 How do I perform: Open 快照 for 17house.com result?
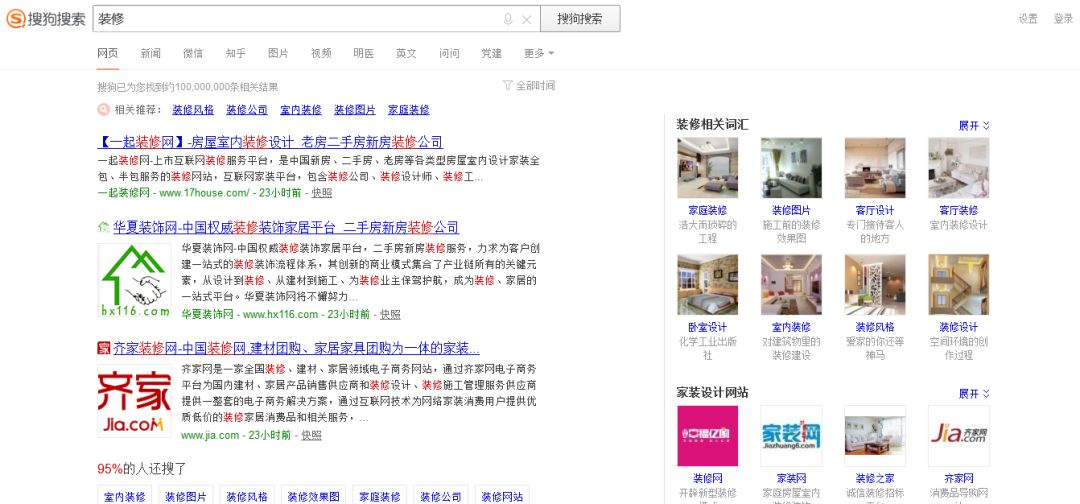click(322, 193)
